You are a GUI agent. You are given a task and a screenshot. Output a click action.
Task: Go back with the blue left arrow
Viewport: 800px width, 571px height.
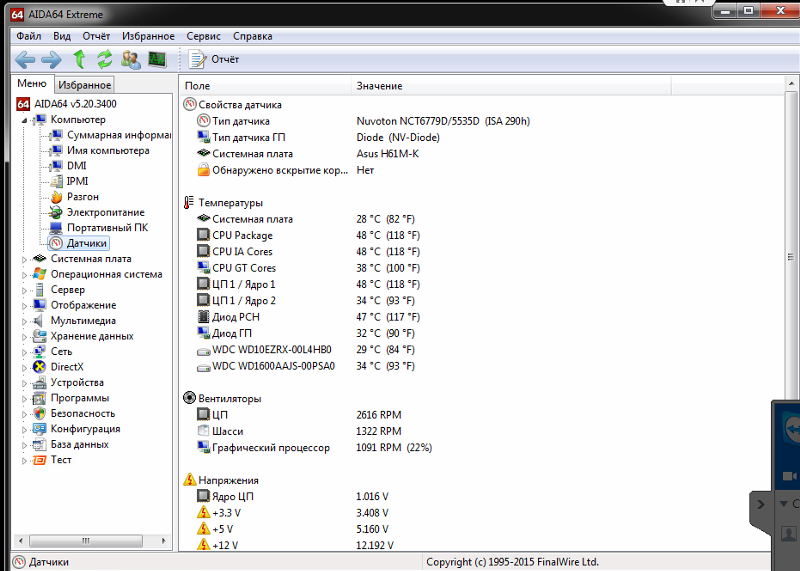point(25,60)
